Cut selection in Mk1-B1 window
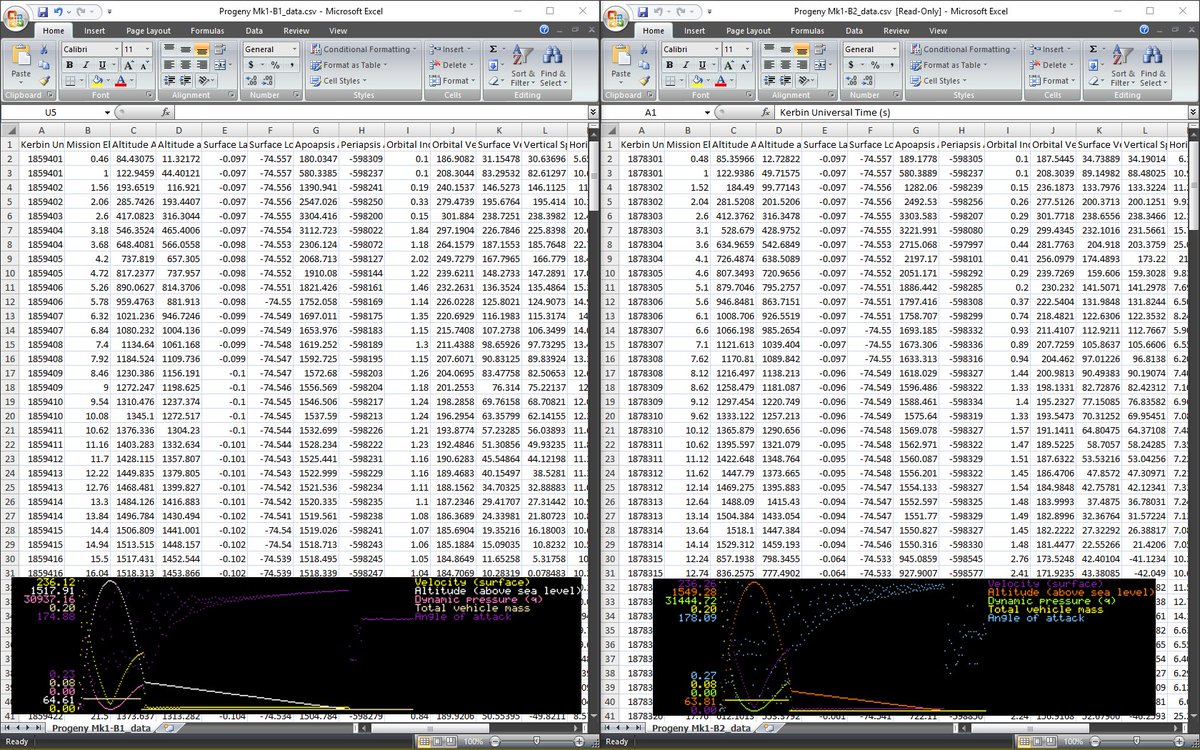This screenshot has height=750, width=1200. (x=43, y=49)
